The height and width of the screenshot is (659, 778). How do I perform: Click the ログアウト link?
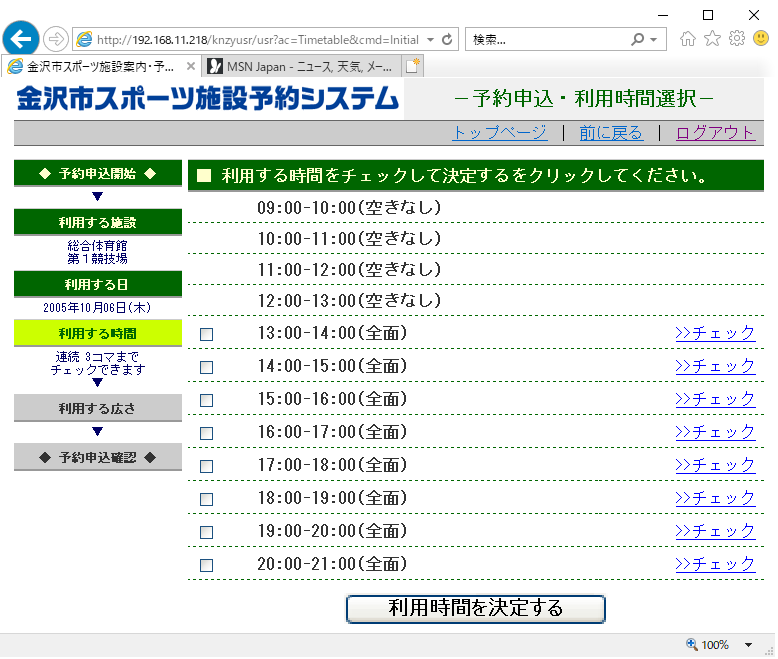coord(715,132)
